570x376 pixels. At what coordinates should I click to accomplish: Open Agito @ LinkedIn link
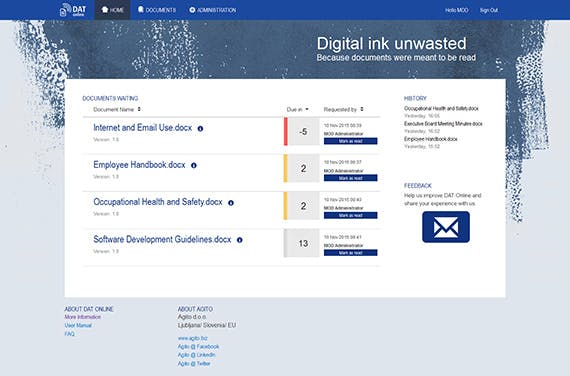197,355
